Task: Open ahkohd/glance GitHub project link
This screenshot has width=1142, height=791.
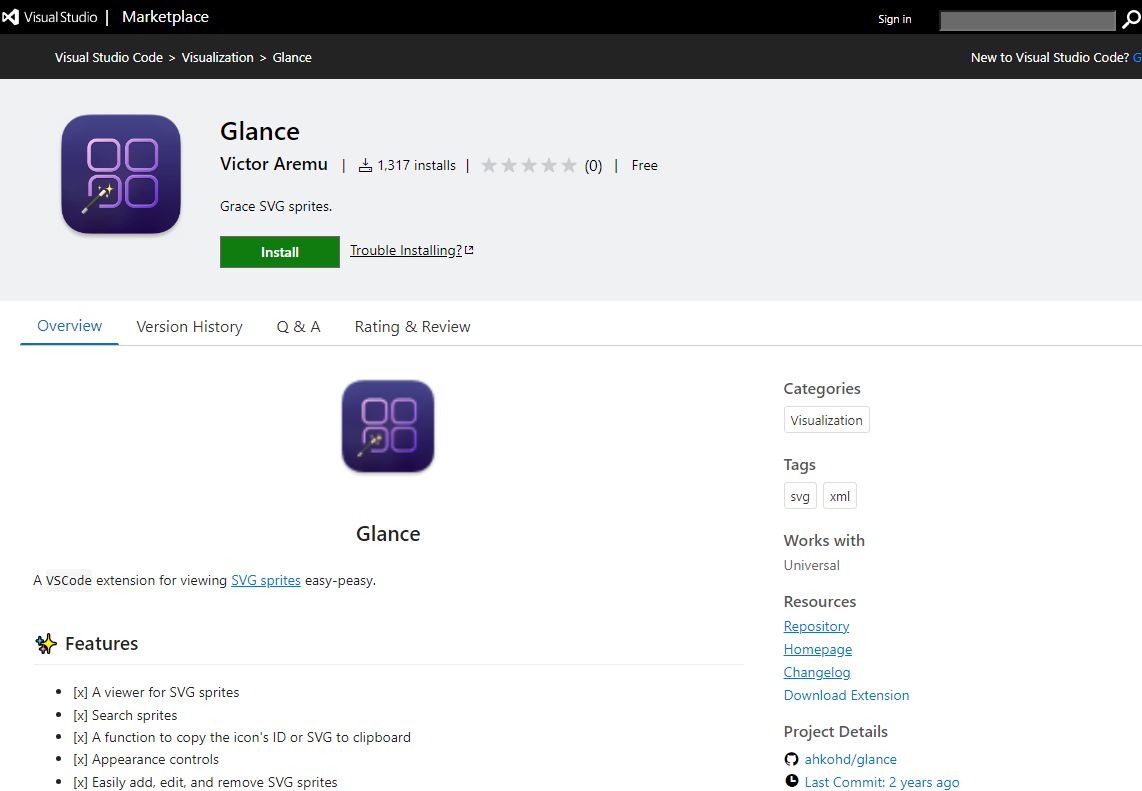Action: (x=851, y=759)
